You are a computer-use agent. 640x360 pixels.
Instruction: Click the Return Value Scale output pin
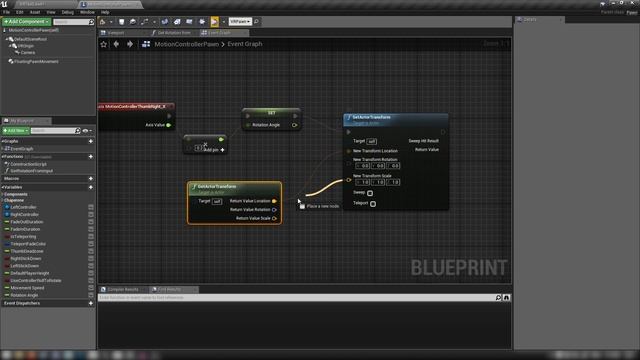click(274, 218)
